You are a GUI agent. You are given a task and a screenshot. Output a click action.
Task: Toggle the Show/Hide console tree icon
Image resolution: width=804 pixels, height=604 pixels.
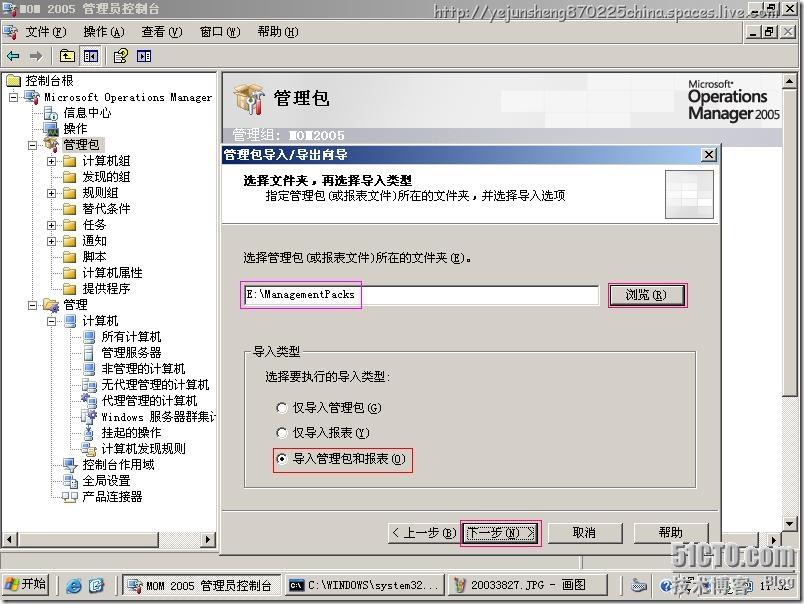tap(91, 56)
